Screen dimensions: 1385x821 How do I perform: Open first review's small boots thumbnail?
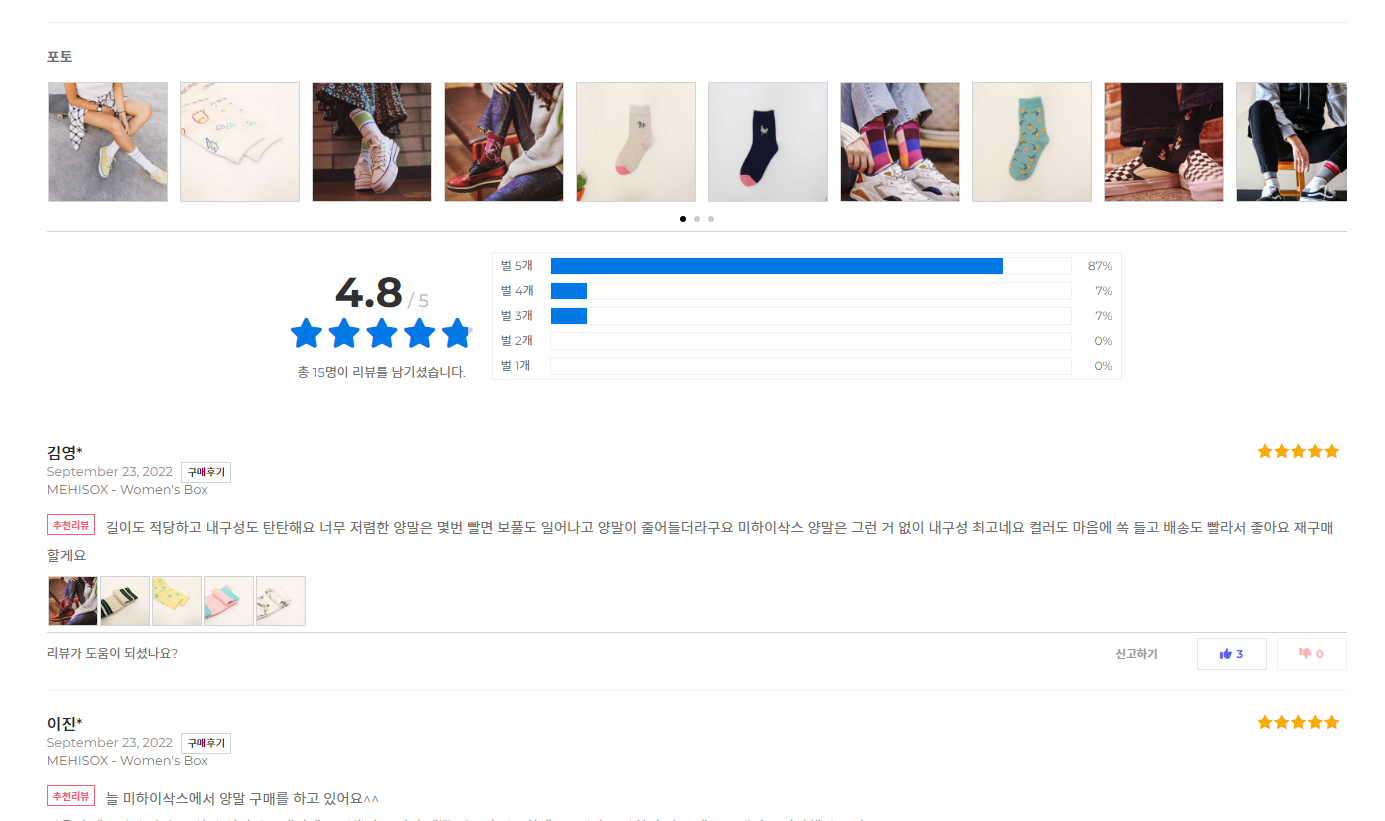click(x=73, y=601)
